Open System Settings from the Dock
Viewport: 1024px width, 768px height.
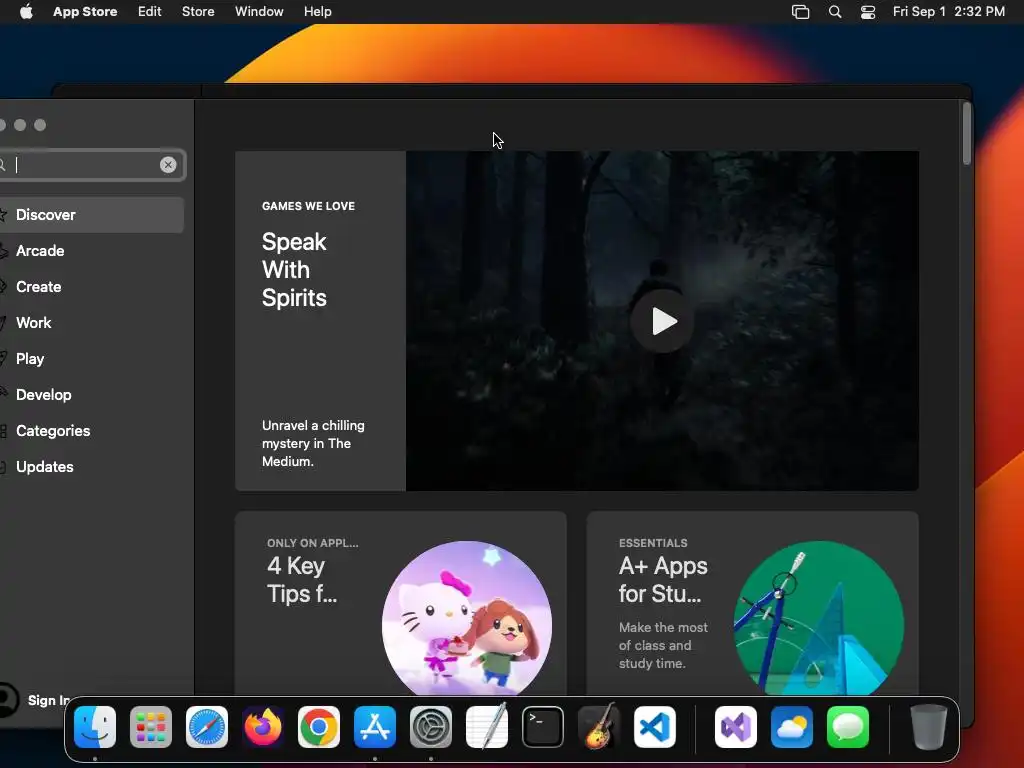[430, 727]
